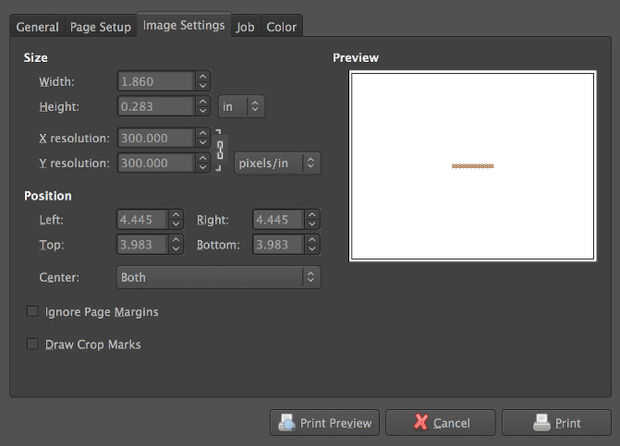This screenshot has width=620, height=446.
Task: Click the image in the Preview pane
Action: pyautogui.click(x=472, y=165)
